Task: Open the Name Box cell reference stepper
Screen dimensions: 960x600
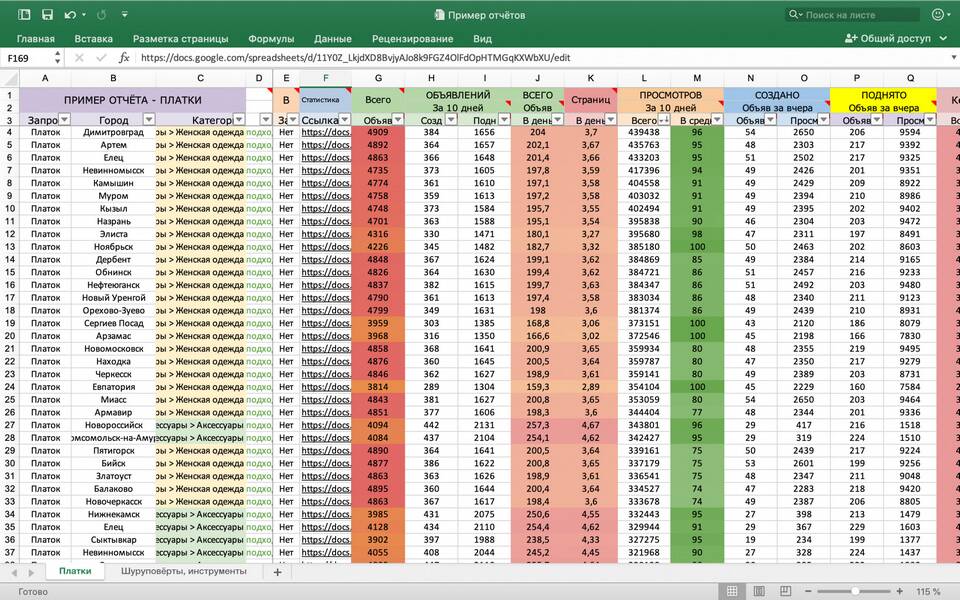Action: (58, 58)
